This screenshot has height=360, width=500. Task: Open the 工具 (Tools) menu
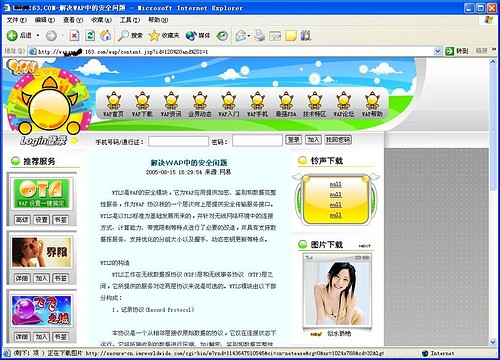[130, 20]
